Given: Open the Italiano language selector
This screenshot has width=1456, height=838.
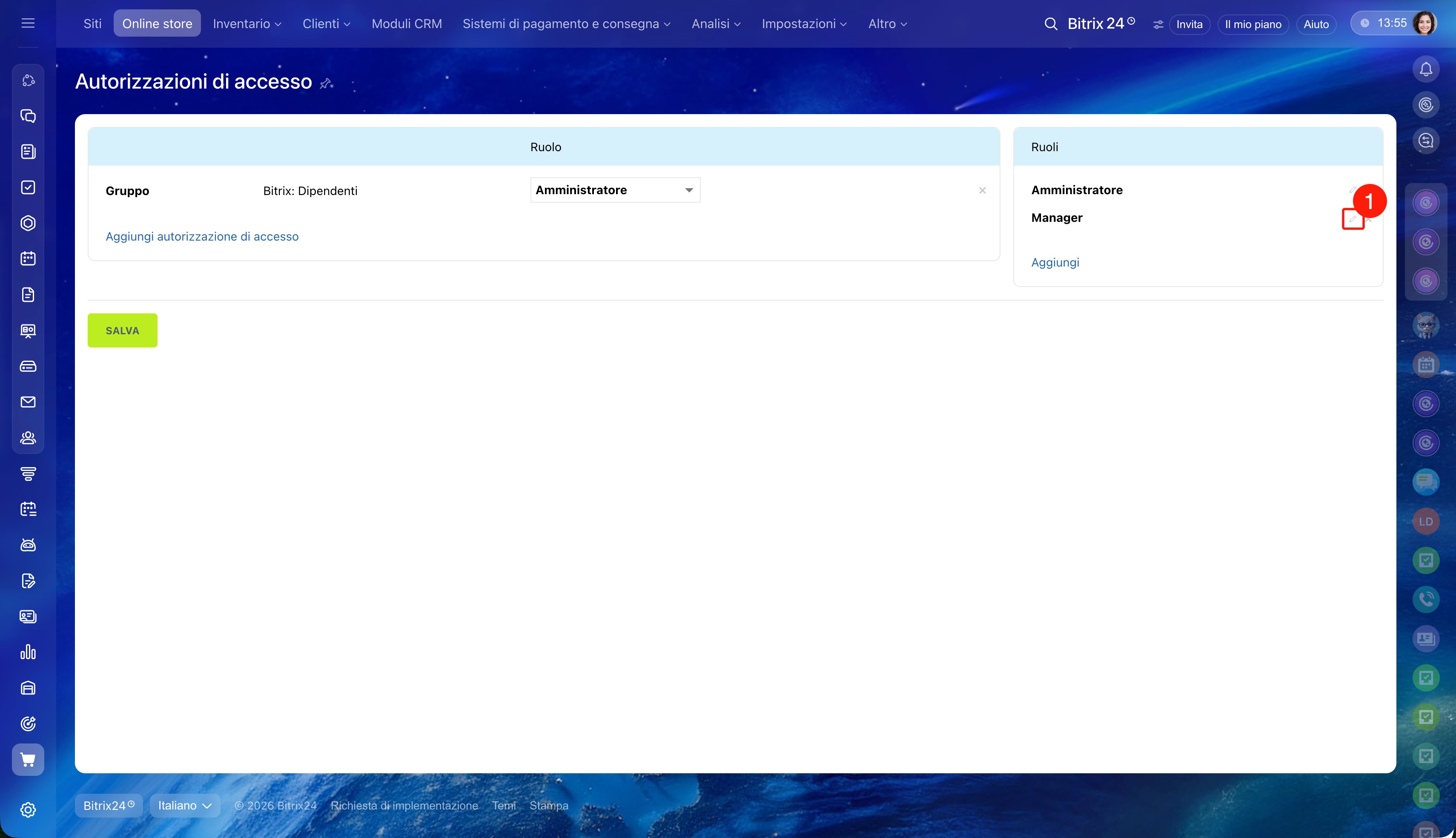Looking at the screenshot, I should (x=184, y=805).
